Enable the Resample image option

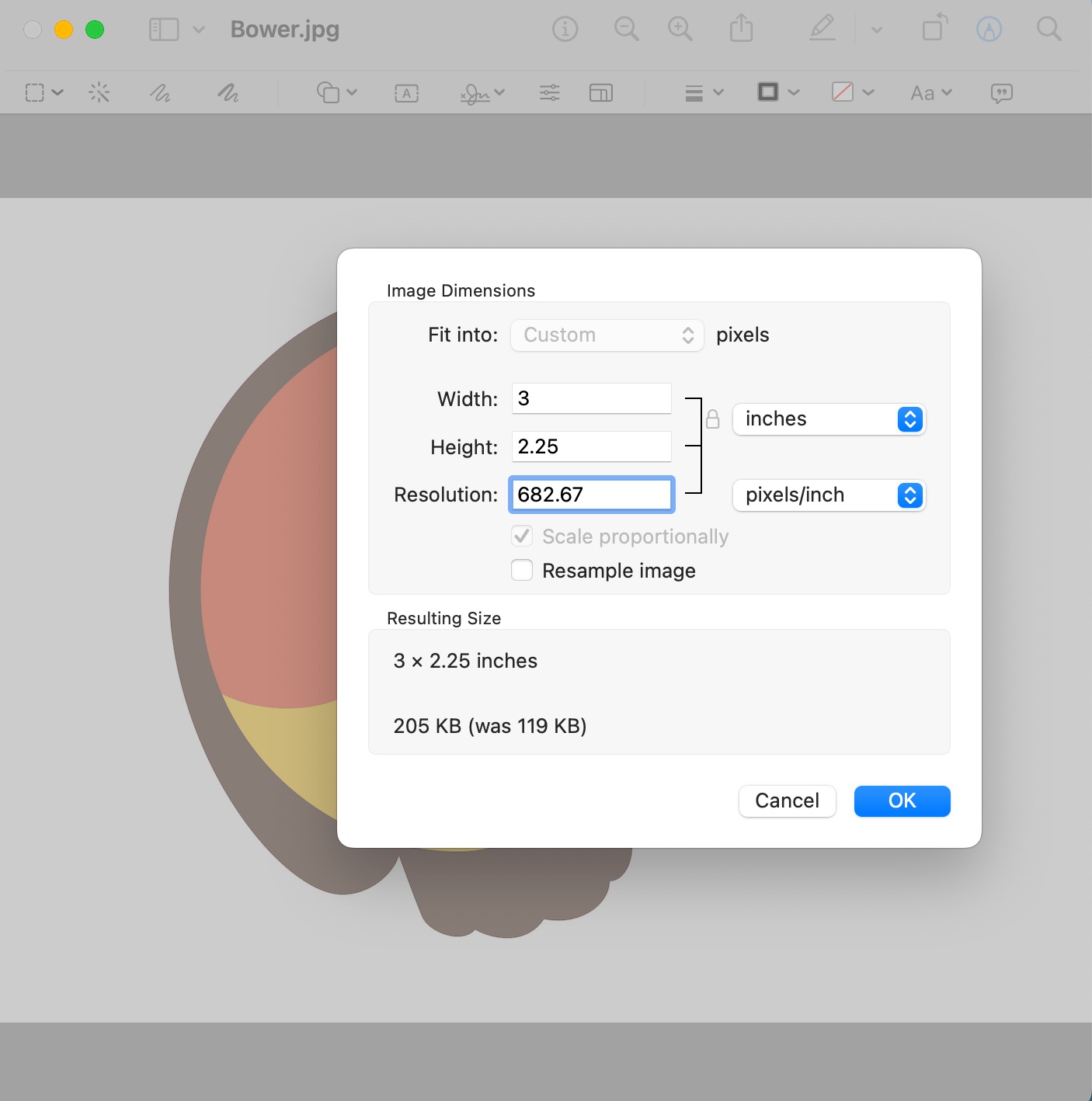(521, 570)
